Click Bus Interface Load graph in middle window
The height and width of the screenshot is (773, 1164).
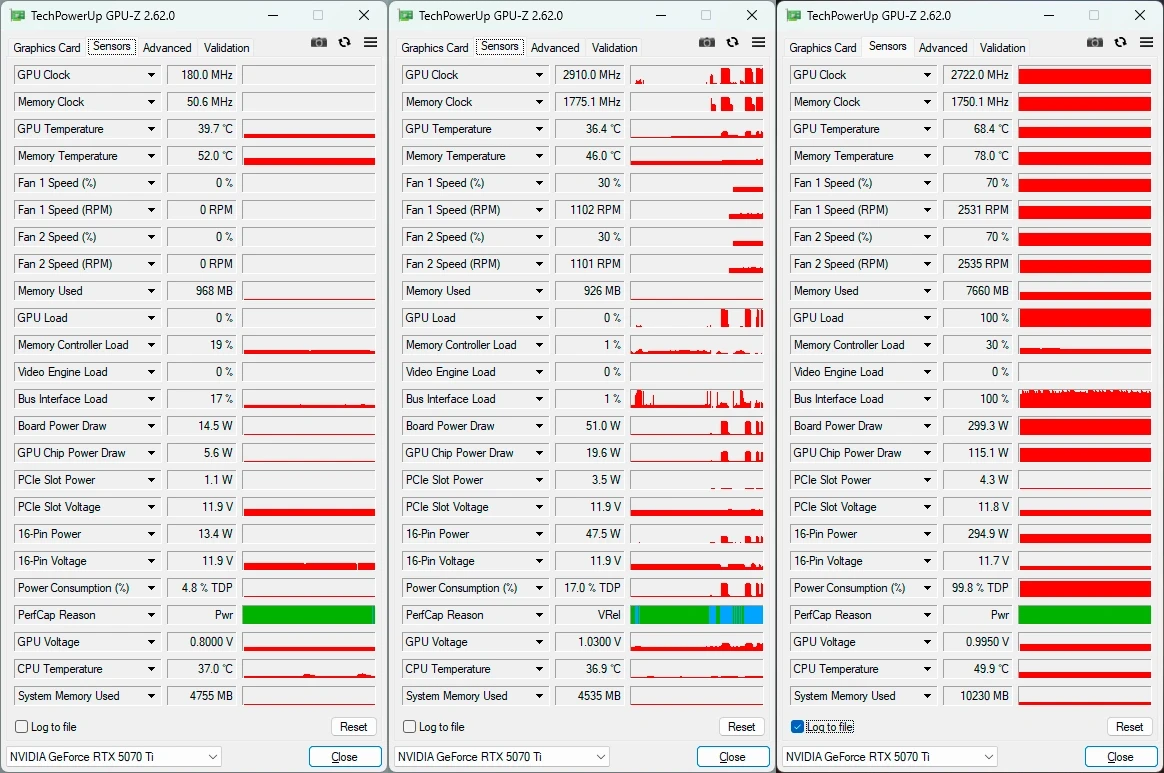point(696,399)
